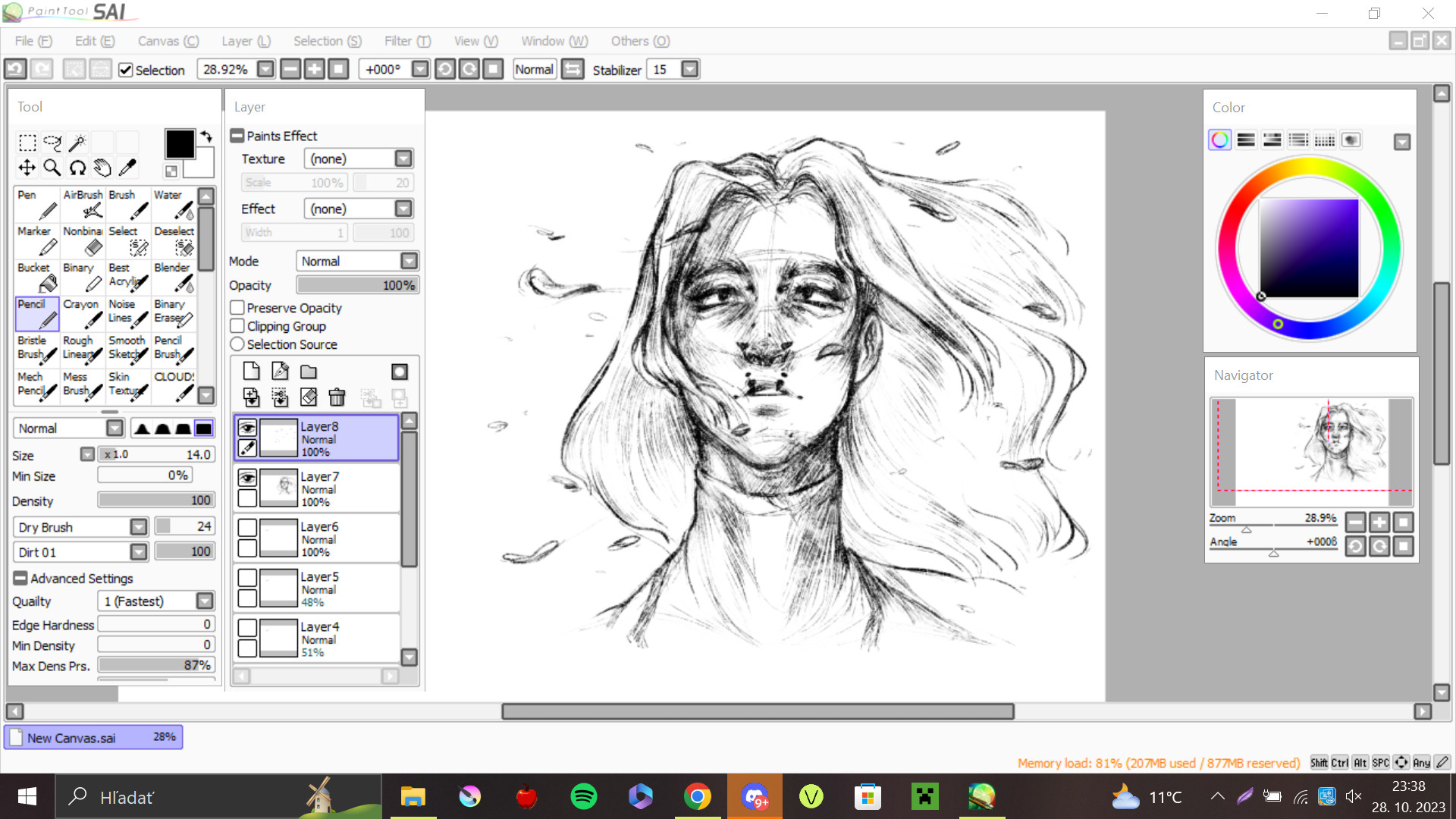Choose the Bucket fill tool

37,277
